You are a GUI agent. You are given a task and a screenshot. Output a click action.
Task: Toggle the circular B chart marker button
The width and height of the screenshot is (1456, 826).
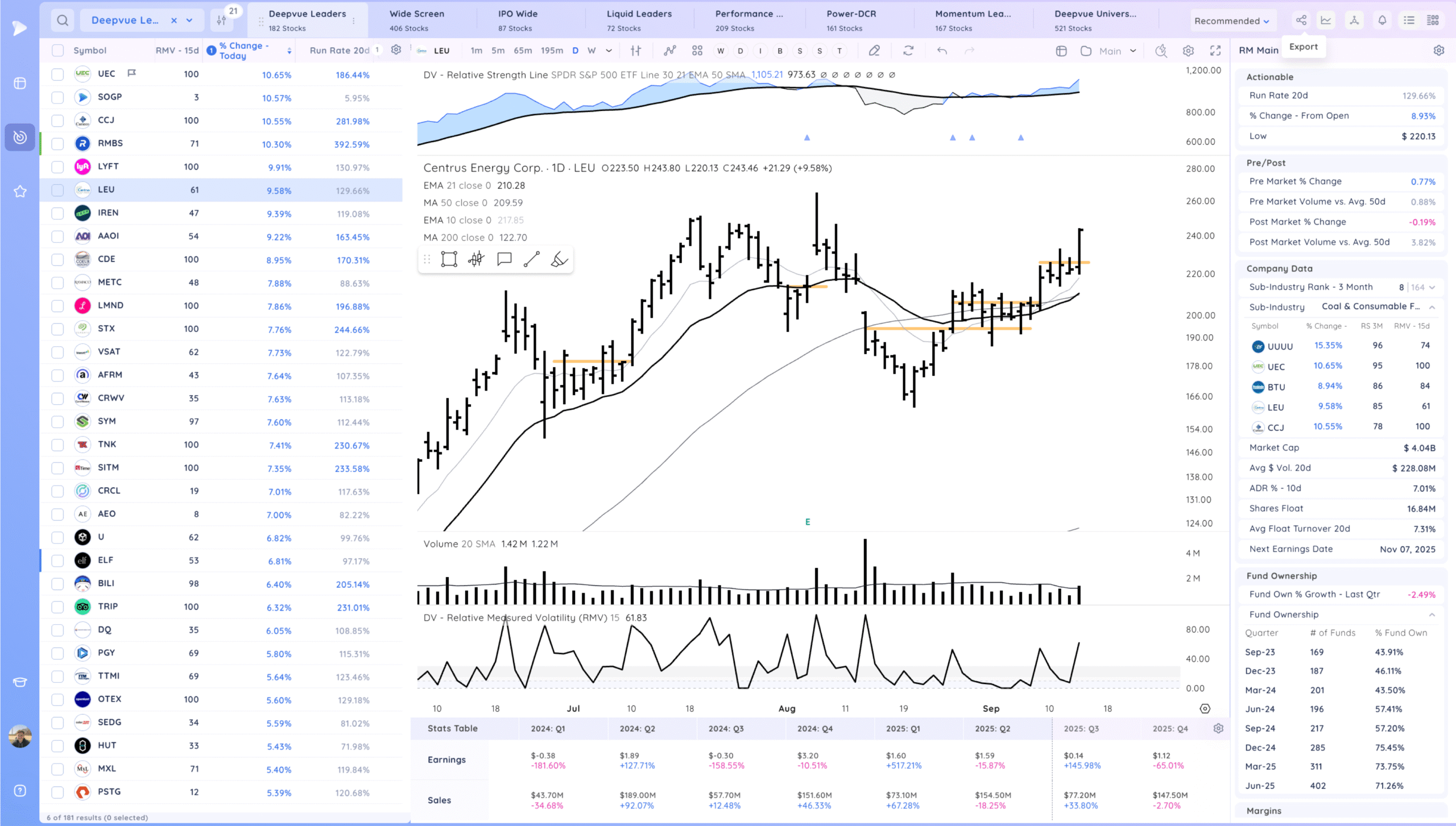(x=780, y=51)
